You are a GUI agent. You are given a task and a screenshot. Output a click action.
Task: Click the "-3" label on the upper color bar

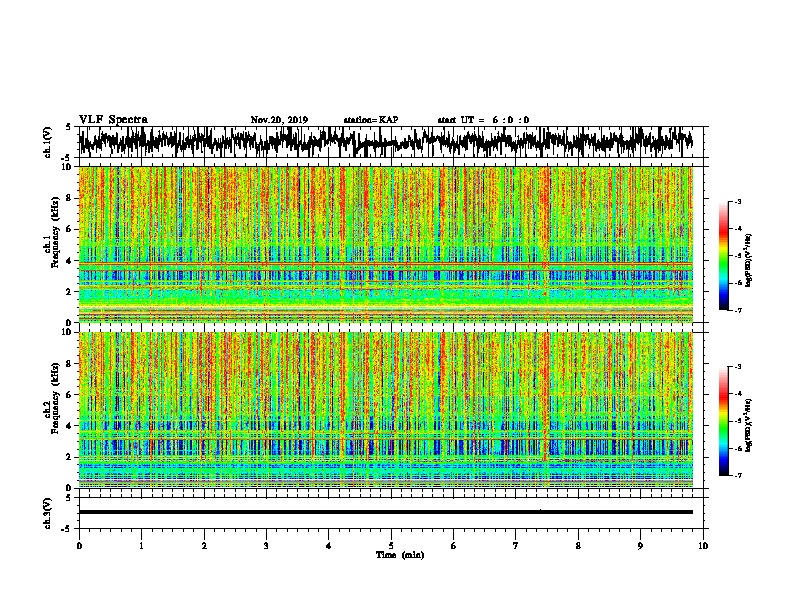tap(738, 201)
